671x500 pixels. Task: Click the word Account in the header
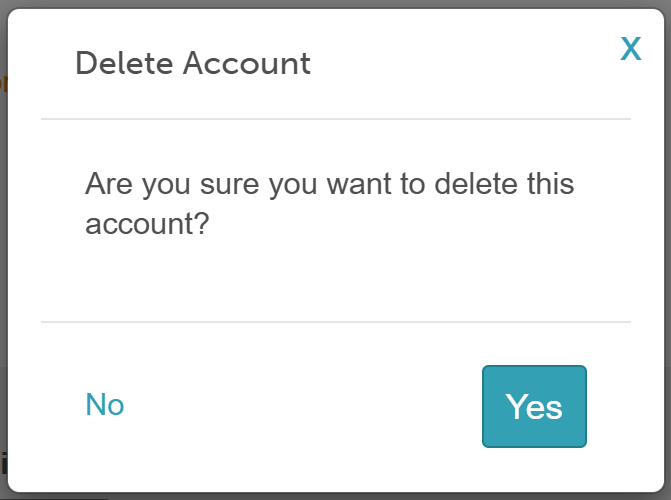247,63
